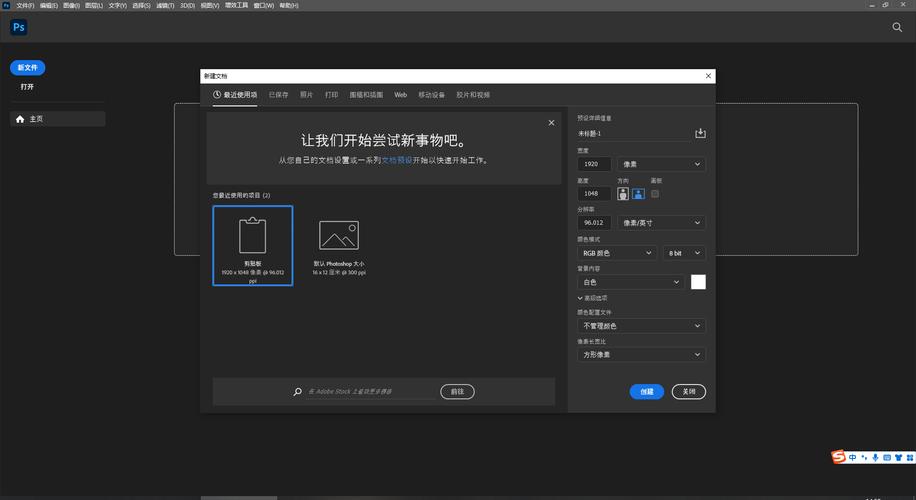
Task: Open the 3D(D) menu
Action: tap(187, 5)
